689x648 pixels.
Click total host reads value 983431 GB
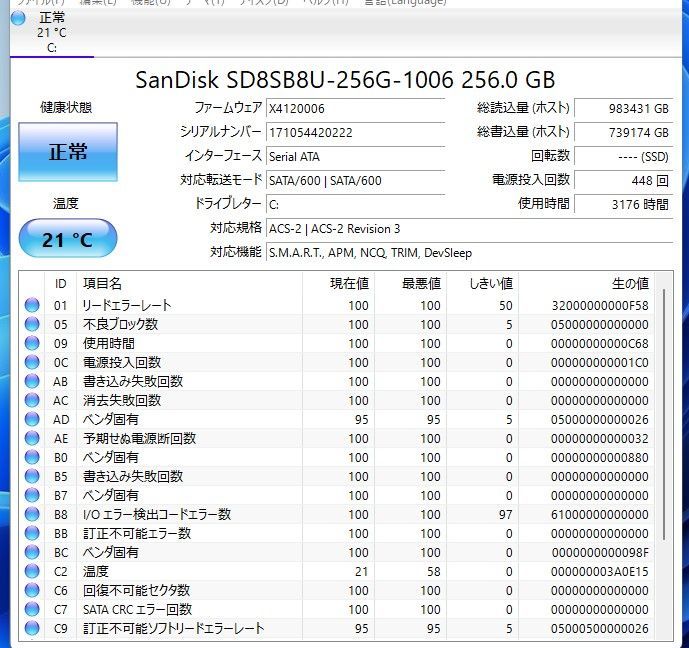(x=624, y=109)
